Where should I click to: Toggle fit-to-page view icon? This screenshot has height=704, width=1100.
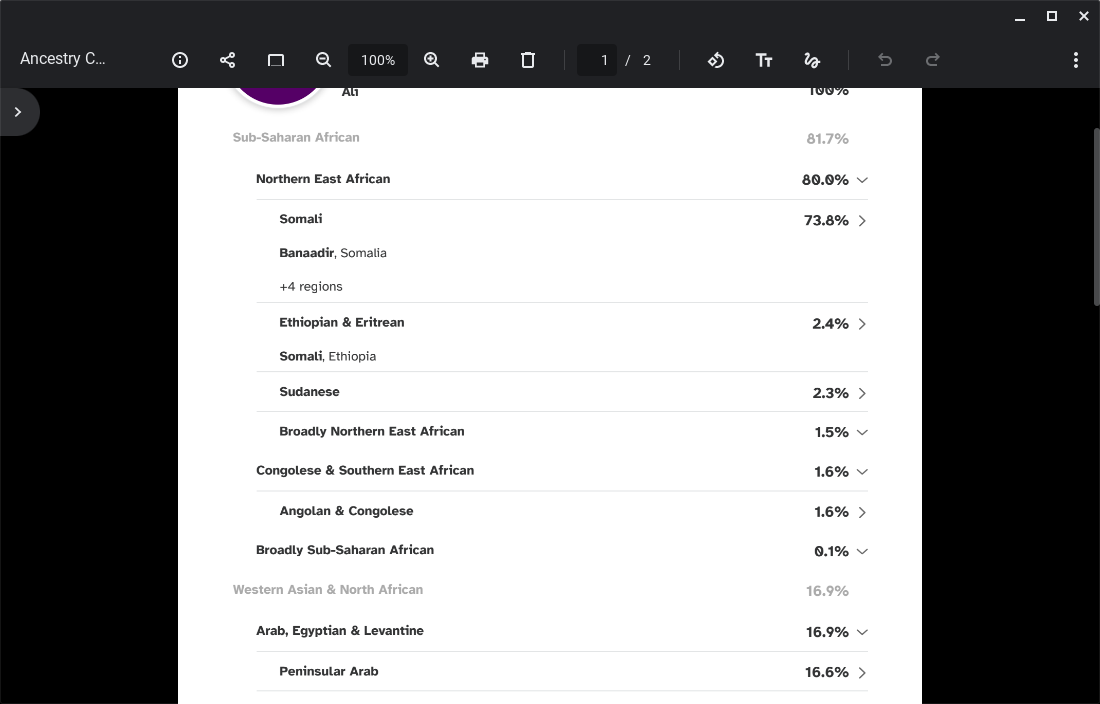coord(276,60)
